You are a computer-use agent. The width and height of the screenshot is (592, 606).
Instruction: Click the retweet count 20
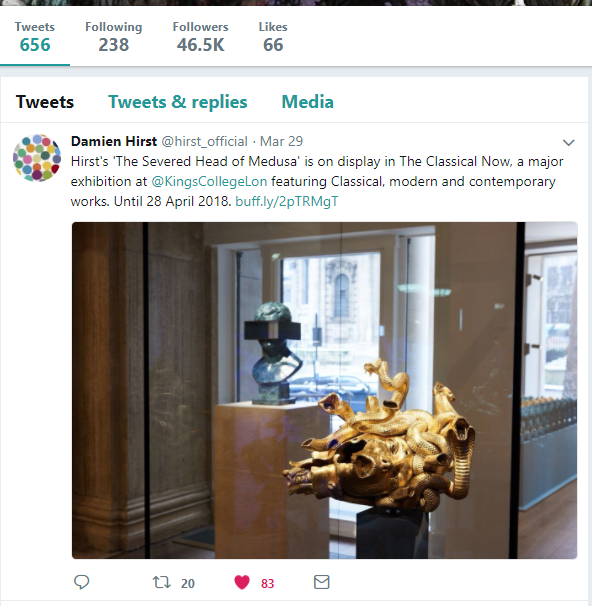[188, 583]
